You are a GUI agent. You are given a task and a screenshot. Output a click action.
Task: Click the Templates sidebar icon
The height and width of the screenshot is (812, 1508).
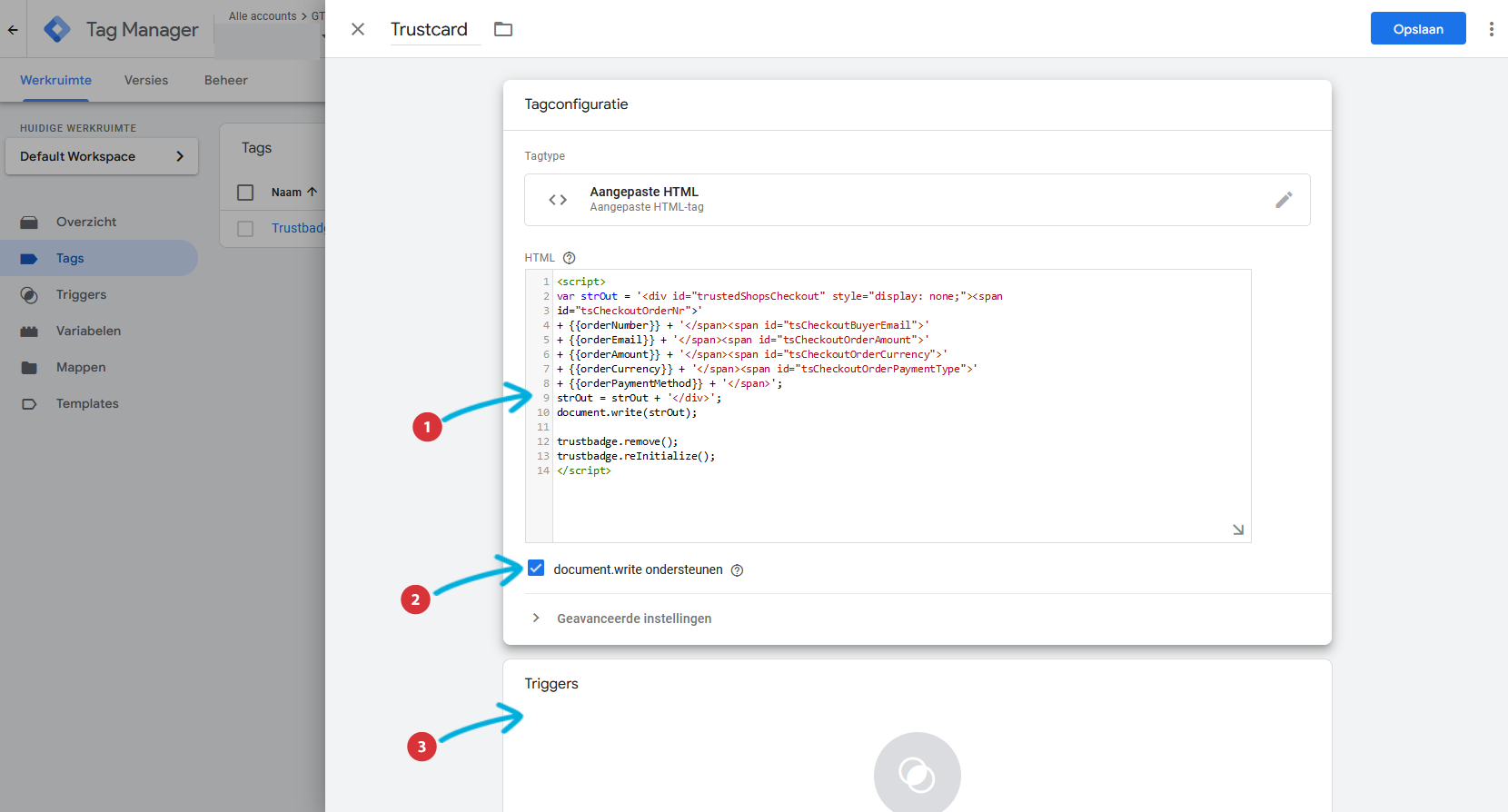(29, 404)
